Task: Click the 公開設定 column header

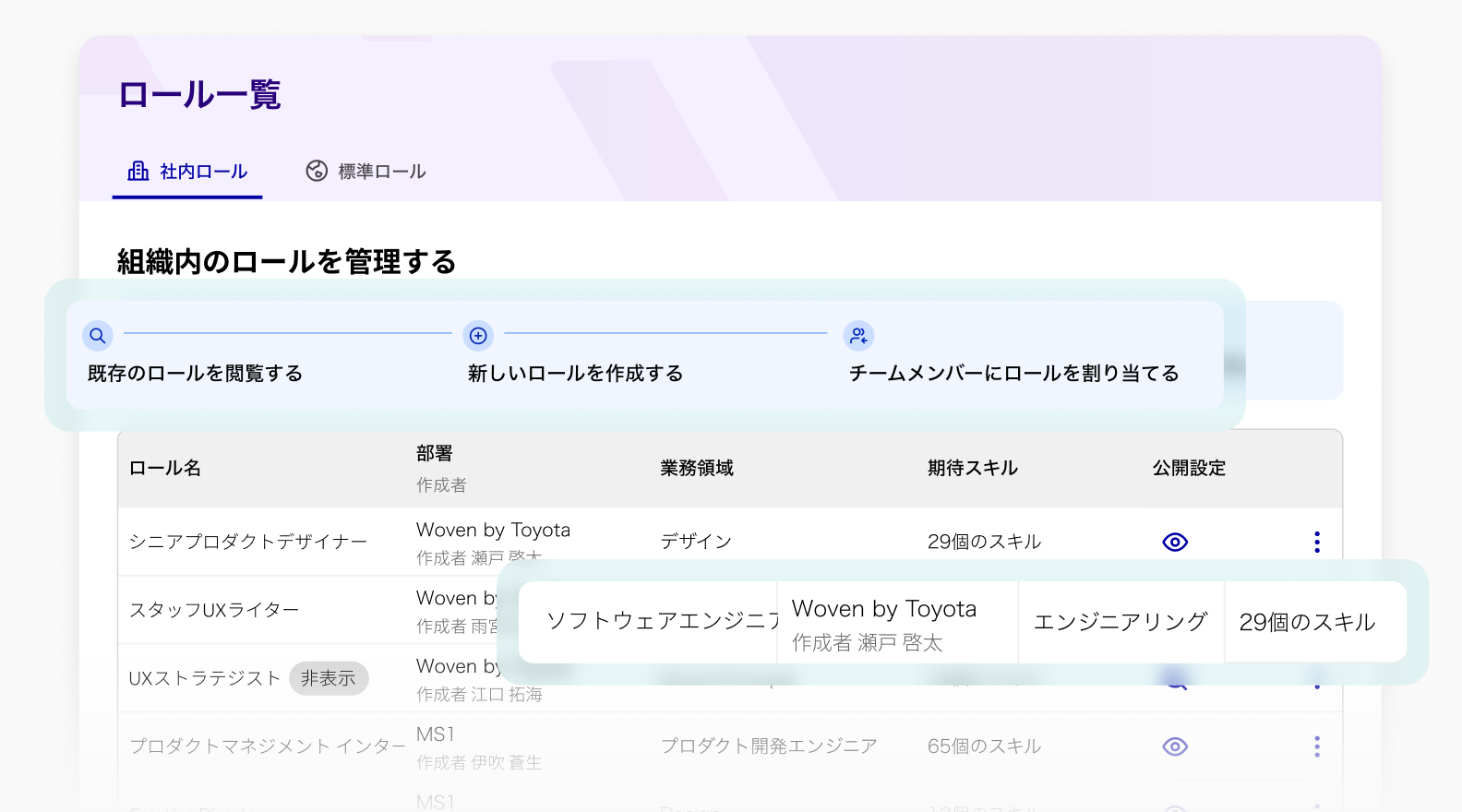Action: (1189, 468)
